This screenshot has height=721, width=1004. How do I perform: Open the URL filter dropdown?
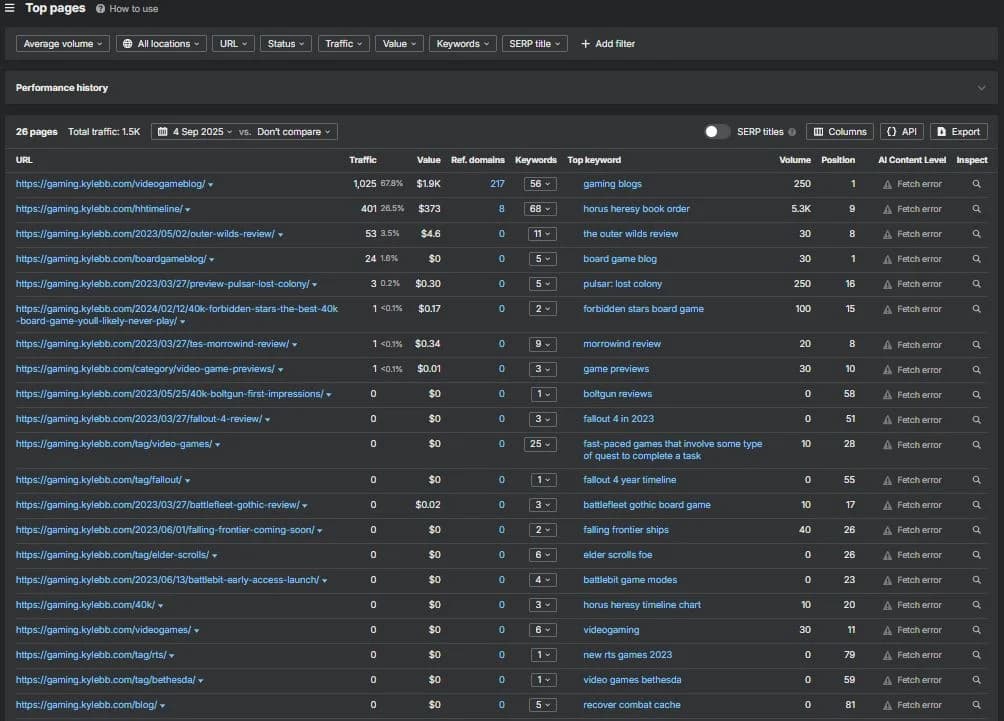[x=233, y=44]
